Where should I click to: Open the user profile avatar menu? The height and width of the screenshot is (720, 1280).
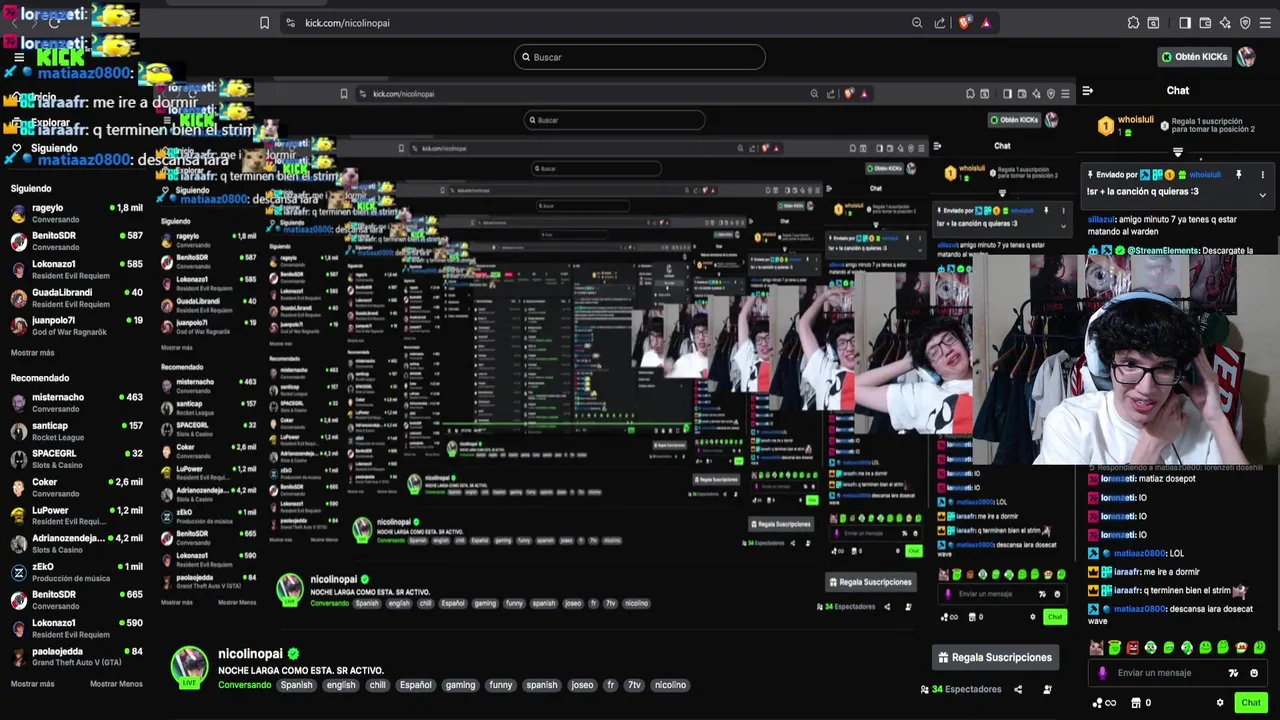(1246, 57)
